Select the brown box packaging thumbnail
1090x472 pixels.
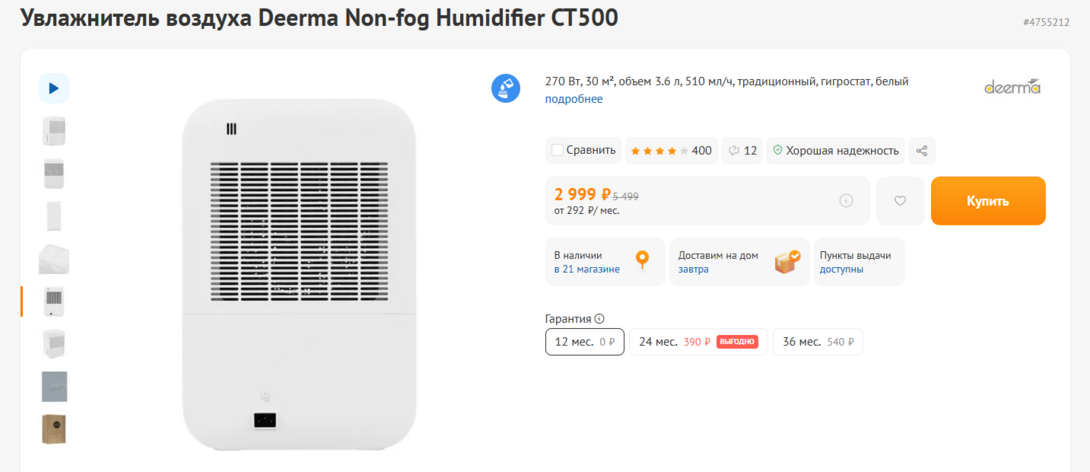[54, 428]
